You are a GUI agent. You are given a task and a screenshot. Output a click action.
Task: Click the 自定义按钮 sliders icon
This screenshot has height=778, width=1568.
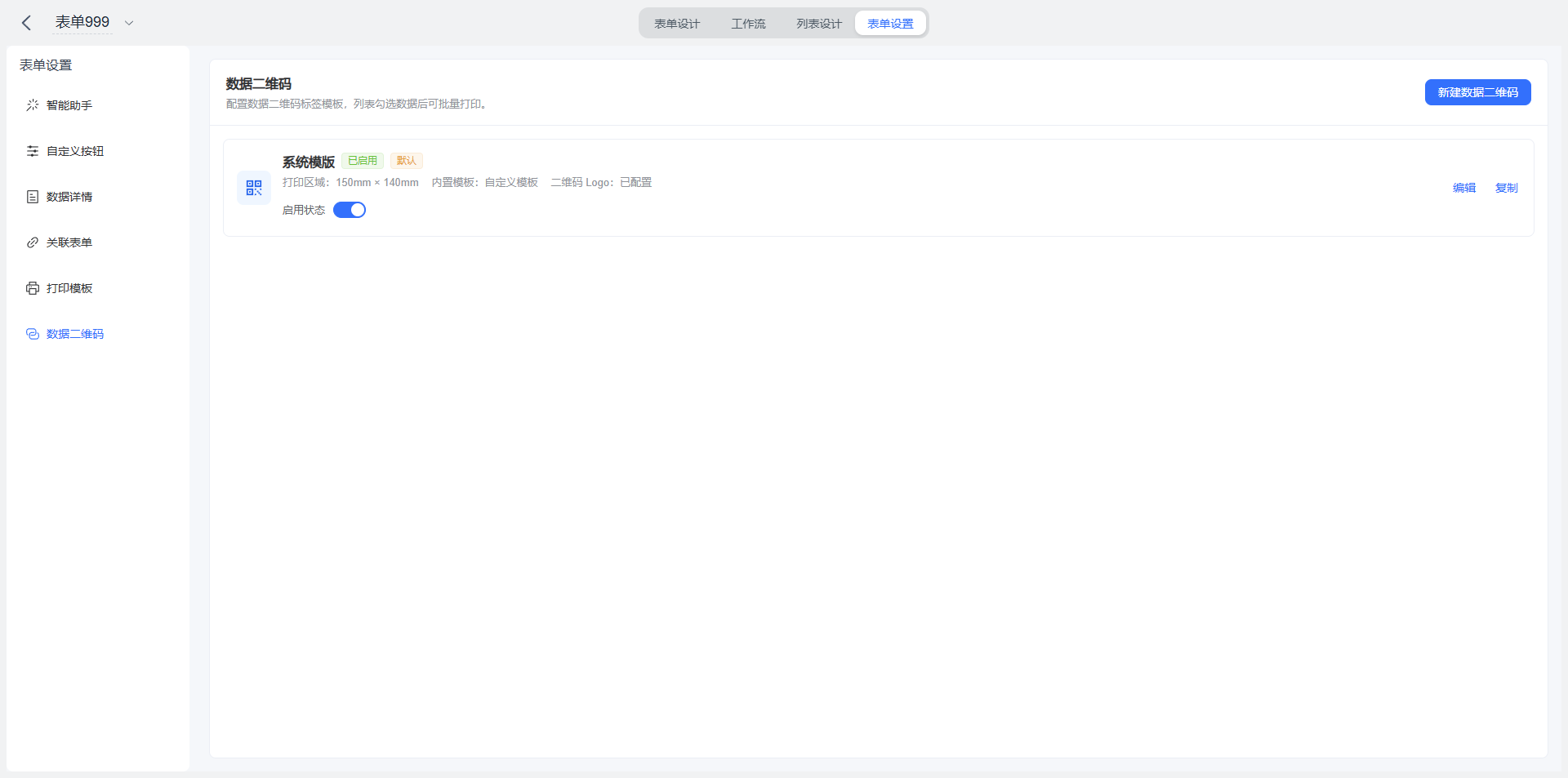pos(33,151)
